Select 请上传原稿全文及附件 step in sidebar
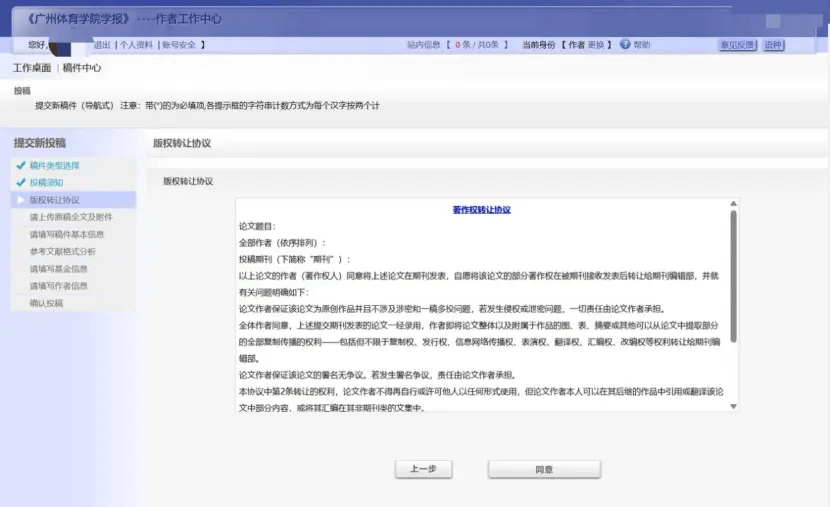Screen dimensions: 830x507 (x=70, y=217)
